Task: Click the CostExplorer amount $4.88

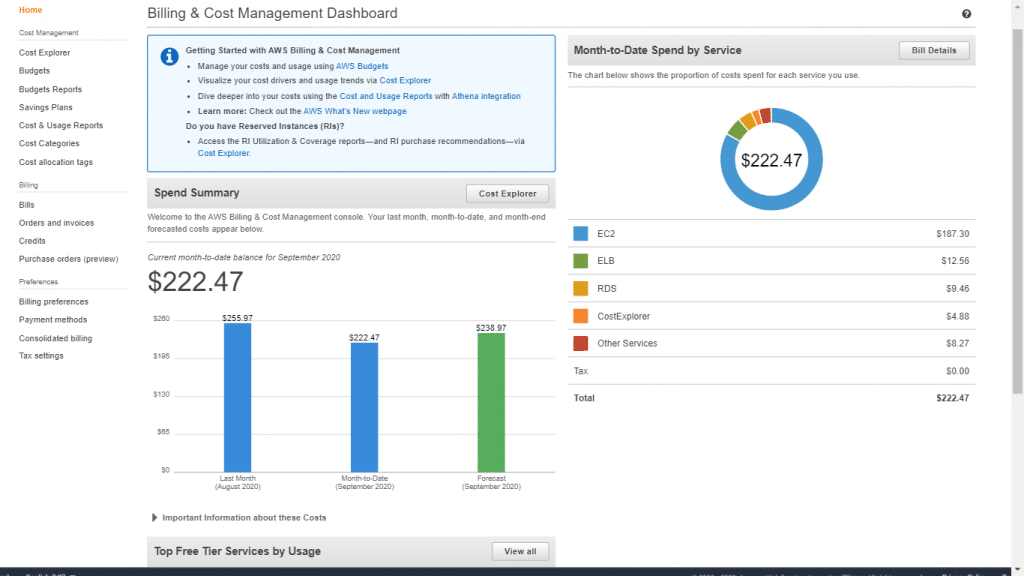Action: 957,316
